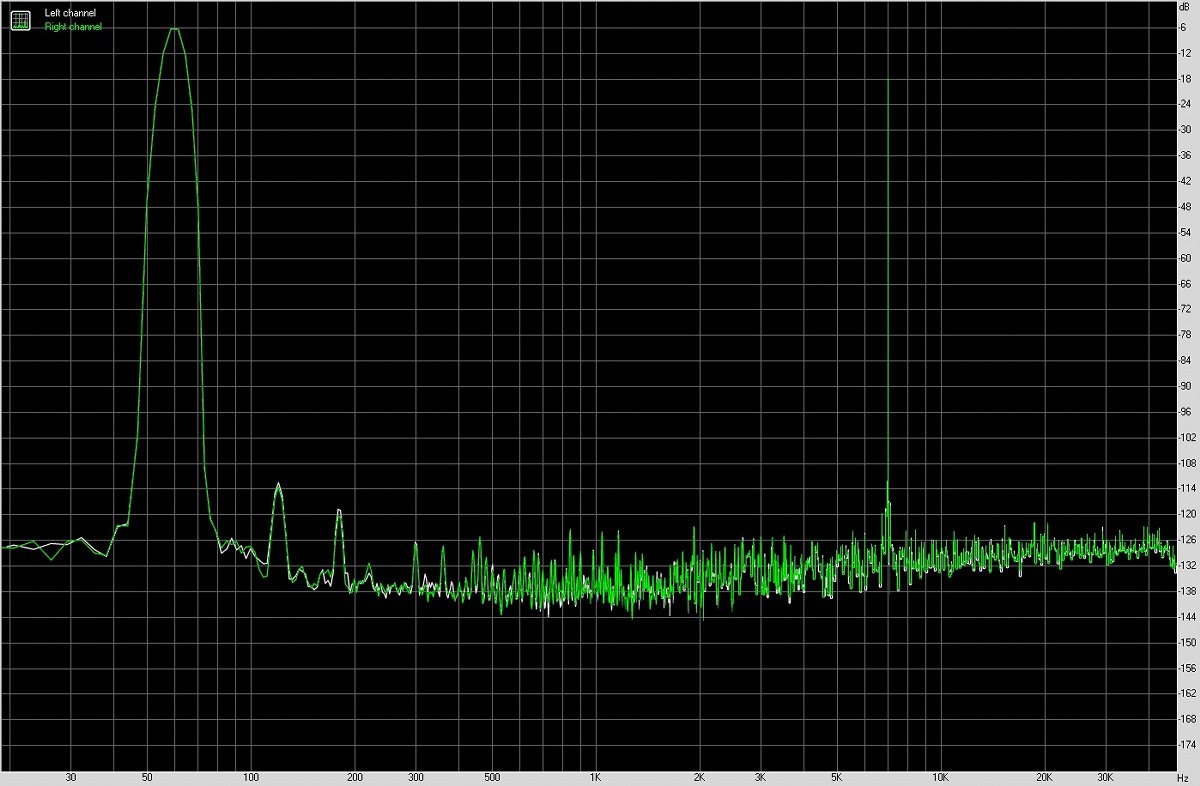Click the '-90' dB scale value
This screenshot has height=786, width=1200.
pos(1186,385)
